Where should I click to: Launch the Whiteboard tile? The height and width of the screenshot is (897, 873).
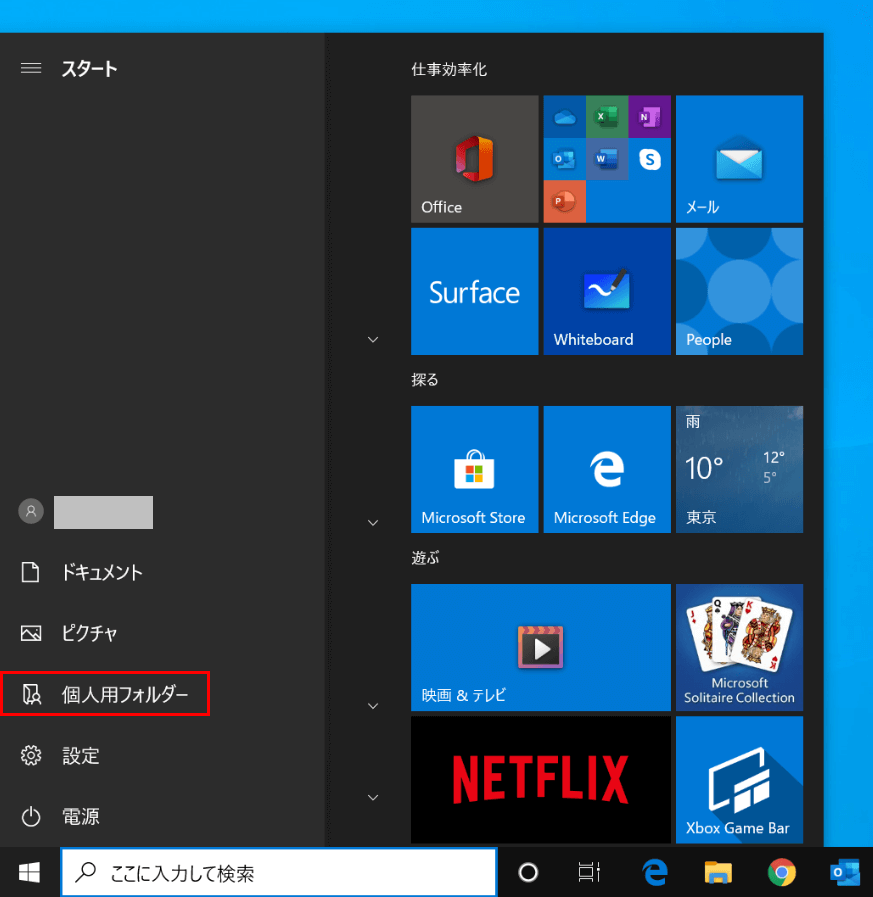[607, 291]
